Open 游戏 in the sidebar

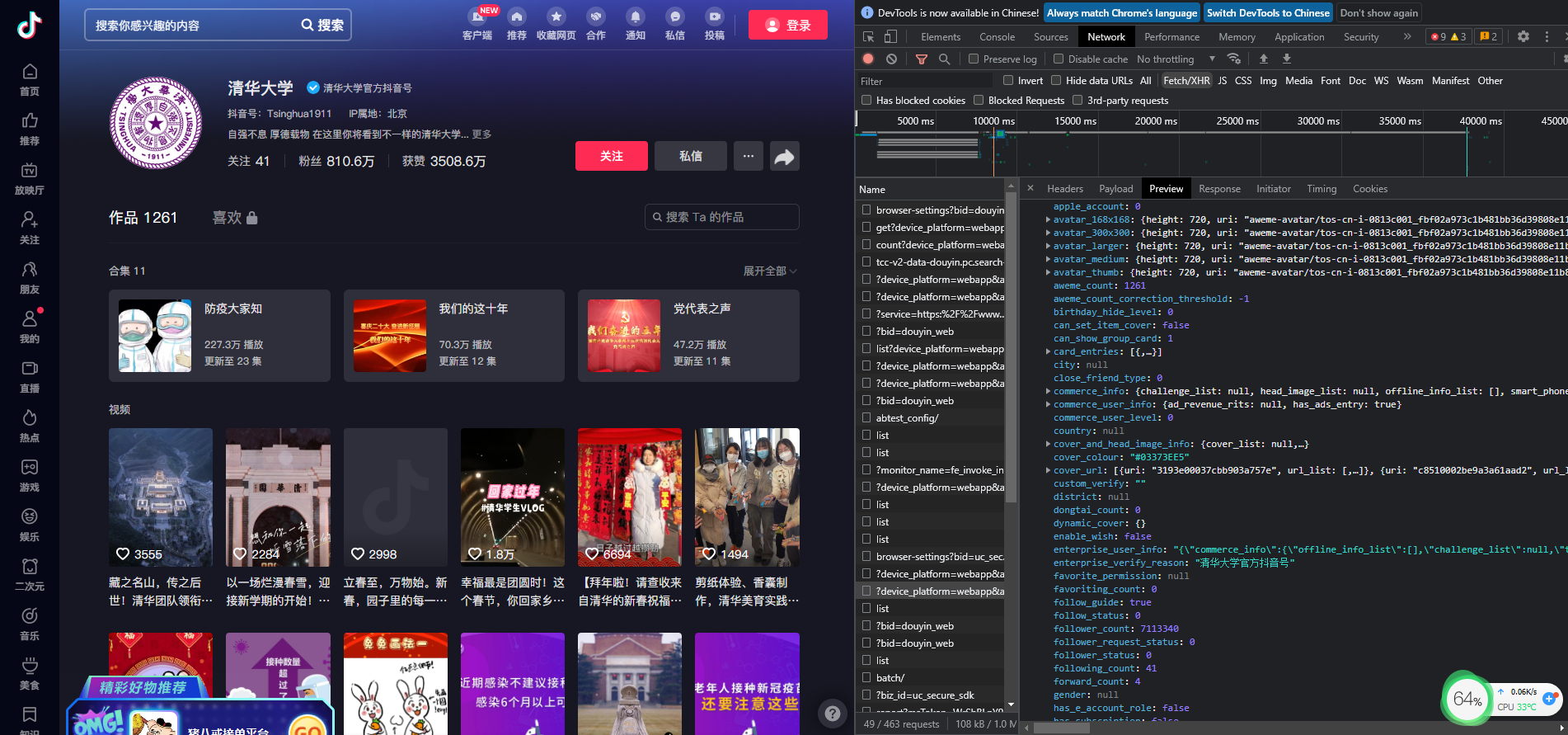(30, 476)
